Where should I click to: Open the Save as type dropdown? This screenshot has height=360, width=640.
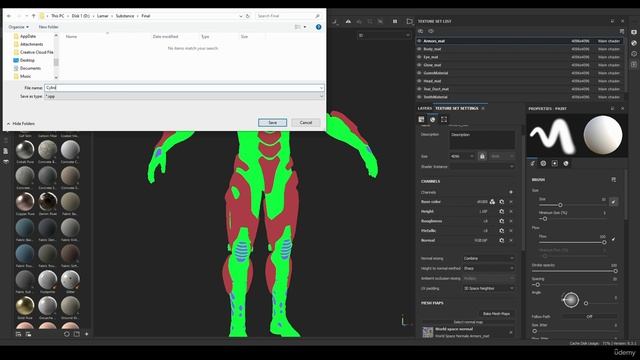tap(184, 96)
